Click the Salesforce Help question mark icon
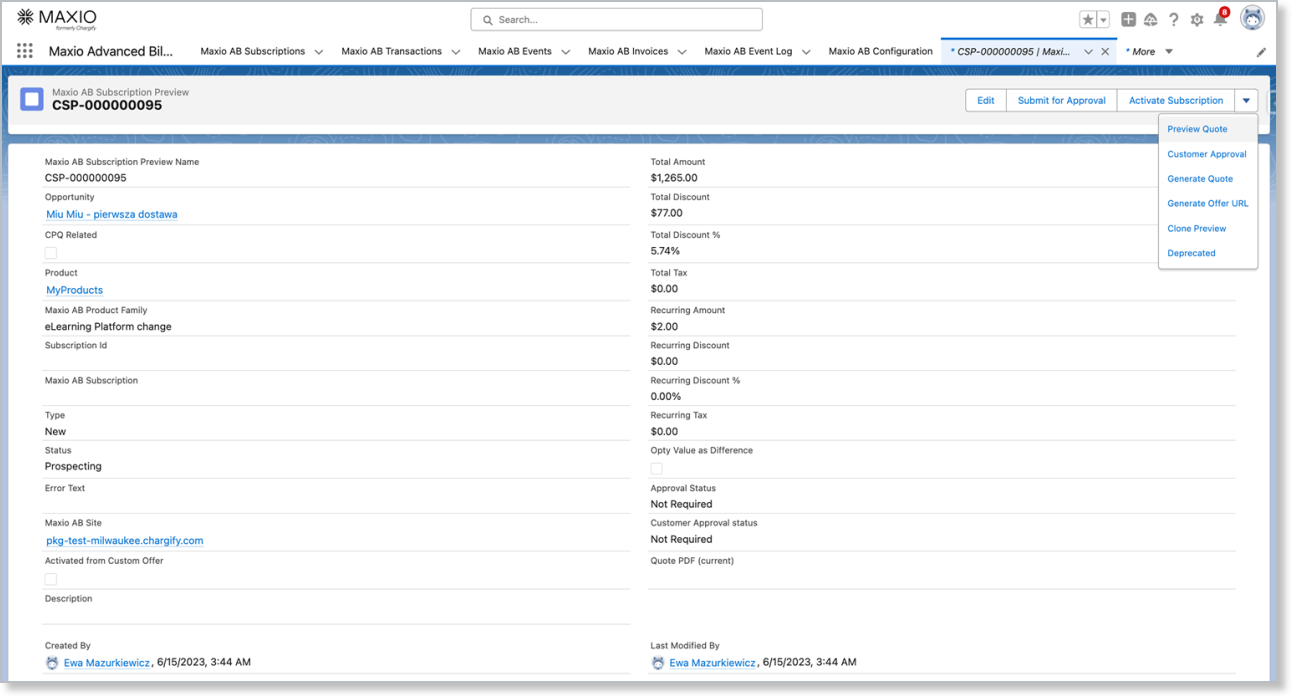Viewport: 1292px width, 697px height. pos(1174,20)
